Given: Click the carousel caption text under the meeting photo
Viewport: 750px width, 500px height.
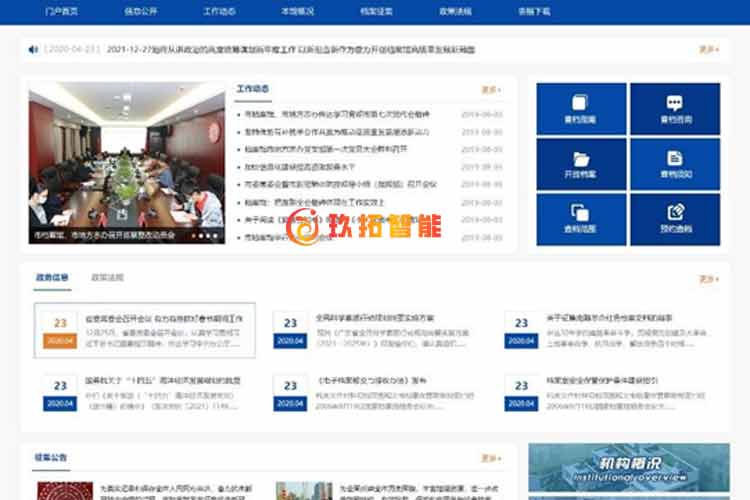Looking at the screenshot, I should click(104, 235).
